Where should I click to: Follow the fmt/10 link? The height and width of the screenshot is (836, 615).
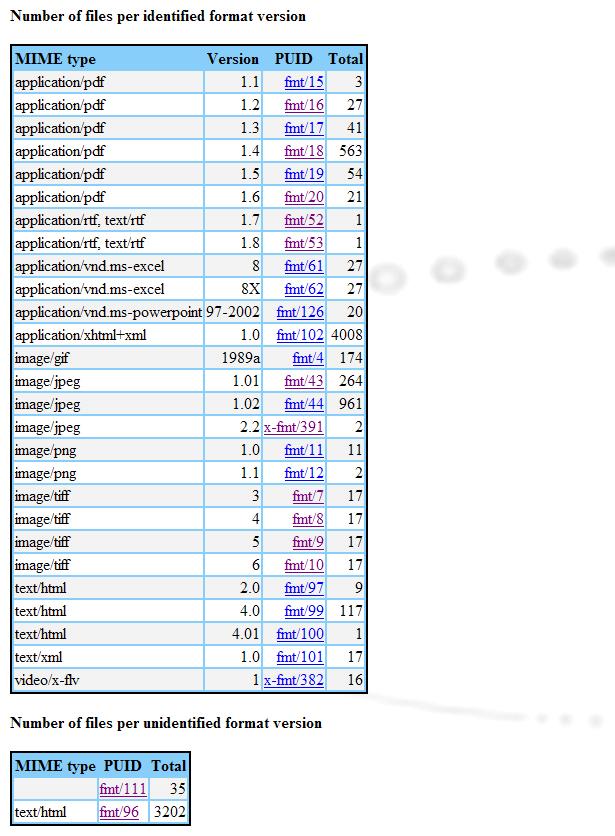[x=304, y=565]
